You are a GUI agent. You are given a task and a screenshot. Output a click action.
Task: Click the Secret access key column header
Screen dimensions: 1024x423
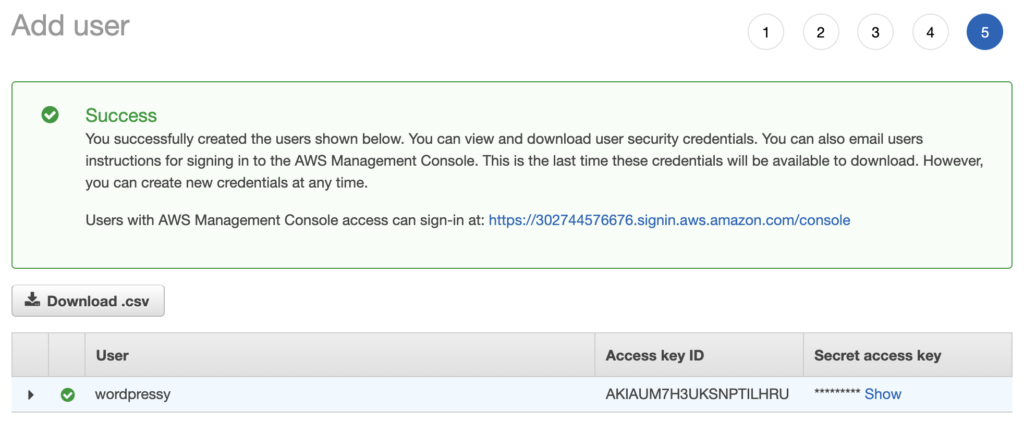pos(878,356)
